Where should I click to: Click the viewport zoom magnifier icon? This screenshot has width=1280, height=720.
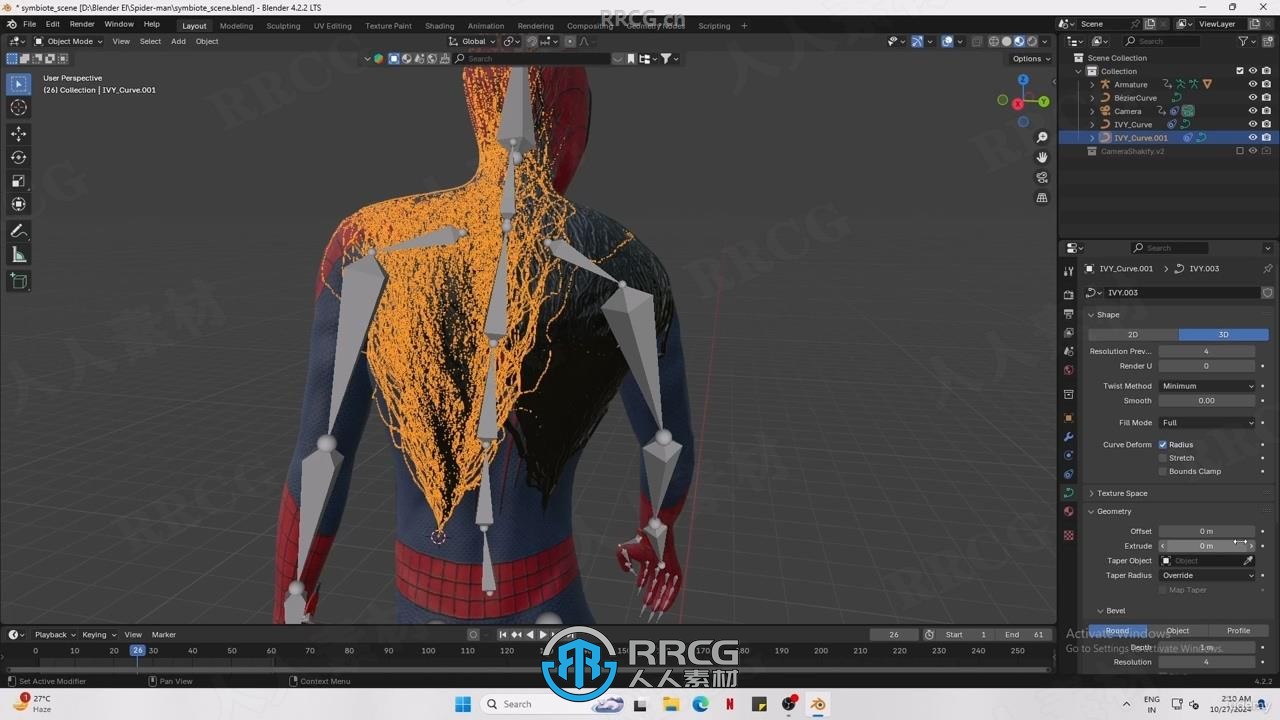tap(1042, 138)
